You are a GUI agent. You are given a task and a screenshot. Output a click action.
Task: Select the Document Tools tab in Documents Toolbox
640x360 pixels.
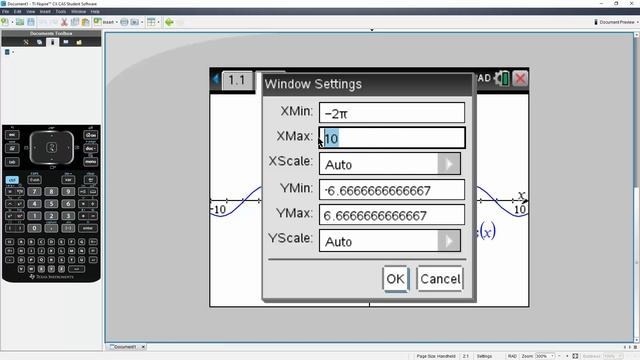coord(26,42)
